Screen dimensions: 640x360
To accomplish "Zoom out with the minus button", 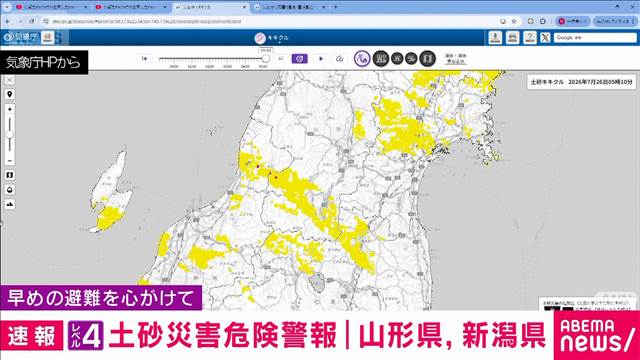I will click(x=9, y=160).
